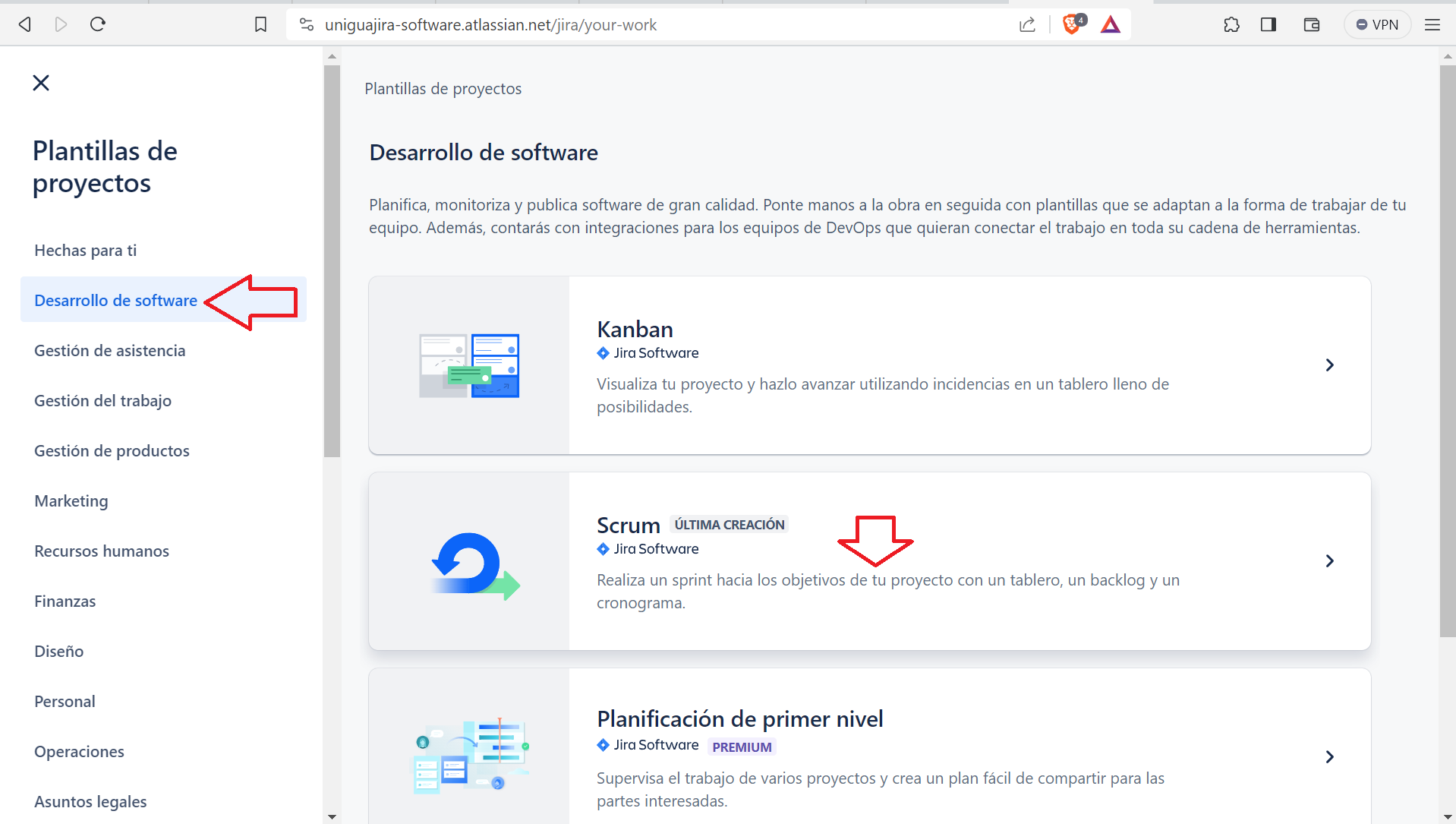This screenshot has width=1456, height=824.
Task: Open Planificación de primer nivel title
Action: [740, 719]
